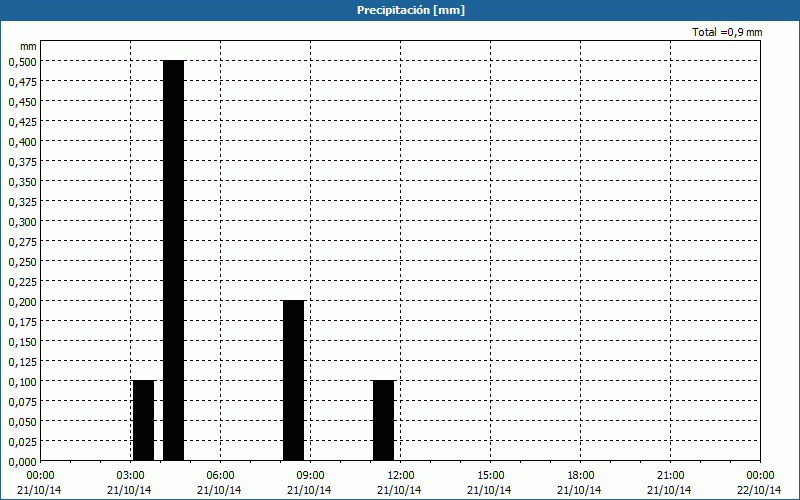This screenshot has height=500, width=800.
Task: Click the 0,250 y-axis label
Action: click(x=22, y=261)
